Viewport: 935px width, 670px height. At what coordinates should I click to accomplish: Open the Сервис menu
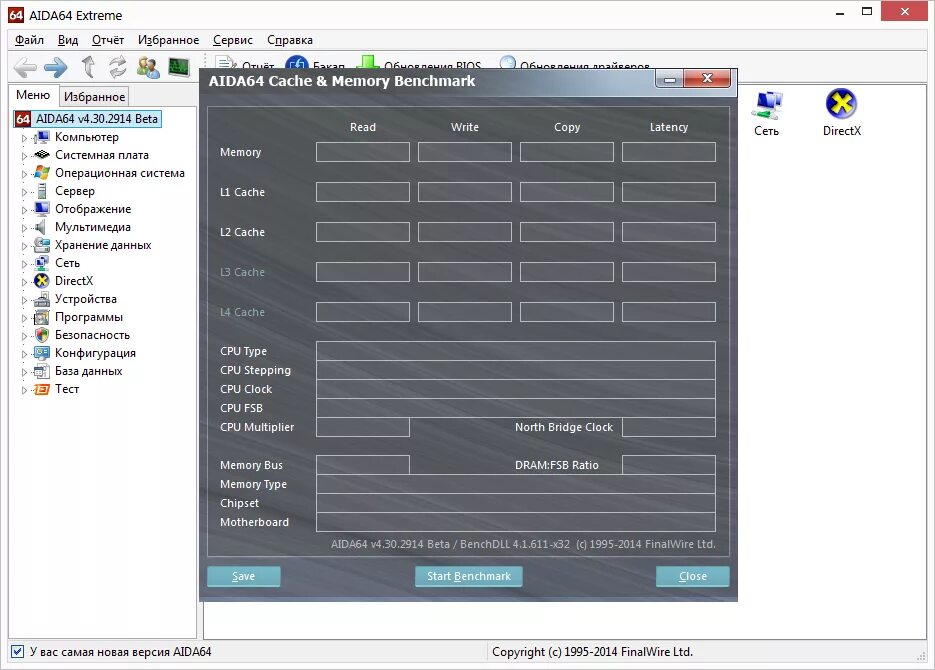coord(233,40)
